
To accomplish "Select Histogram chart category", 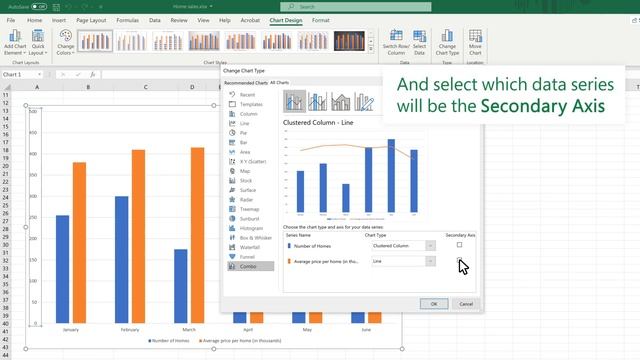I will click(x=251, y=228).
